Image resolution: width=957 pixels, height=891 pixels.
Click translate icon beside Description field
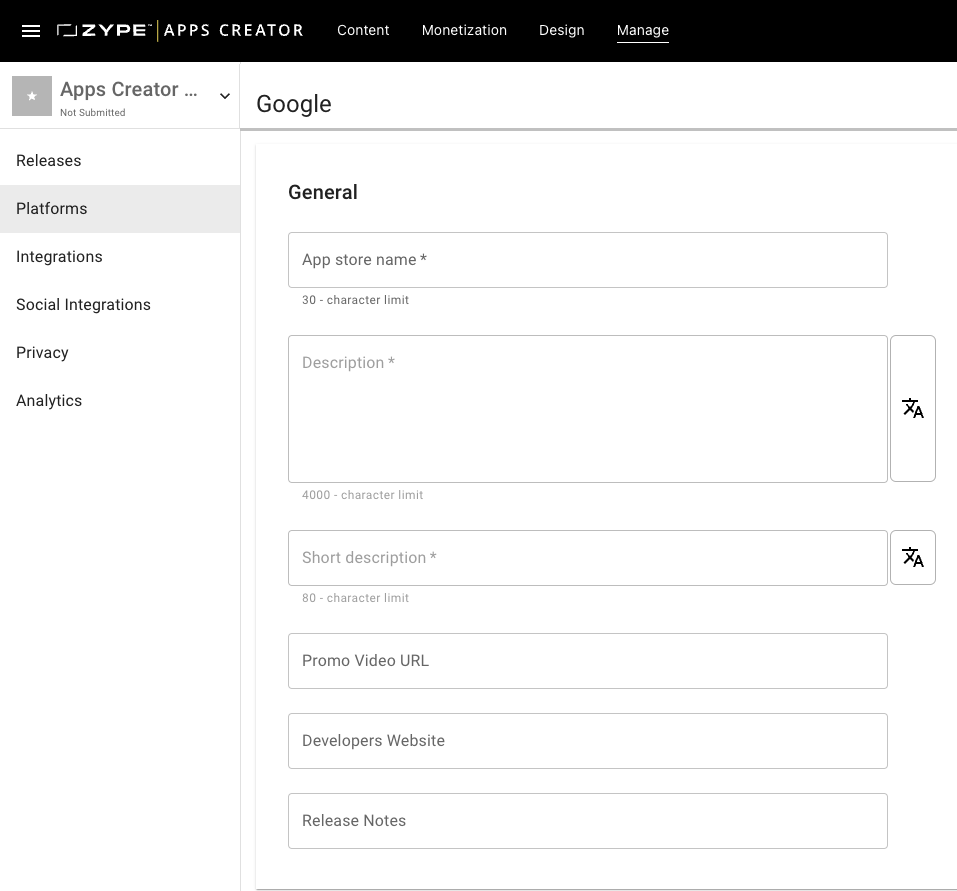[x=912, y=408]
